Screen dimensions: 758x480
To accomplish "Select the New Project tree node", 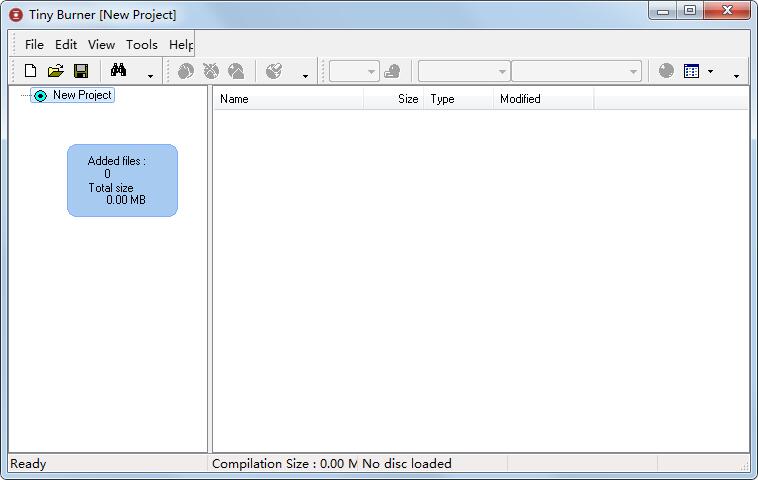I will point(82,95).
